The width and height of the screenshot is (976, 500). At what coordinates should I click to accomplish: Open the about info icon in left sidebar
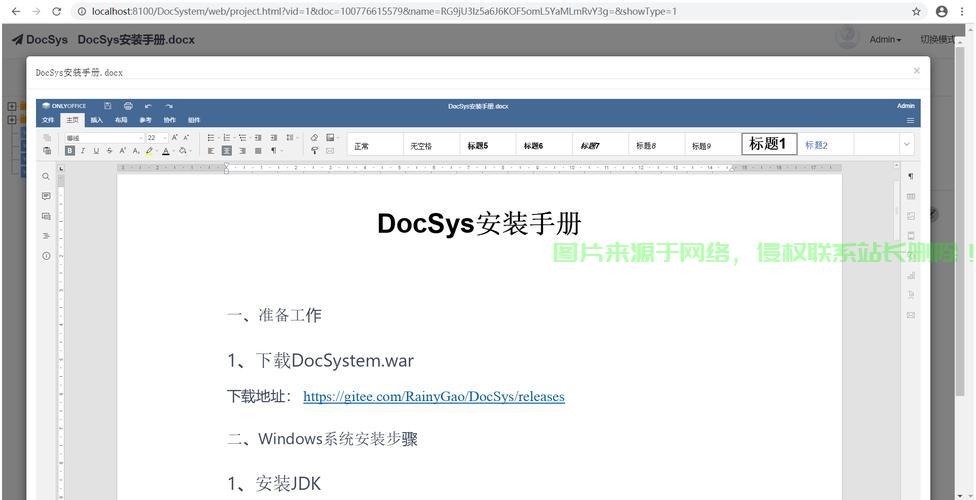coord(46,256)
